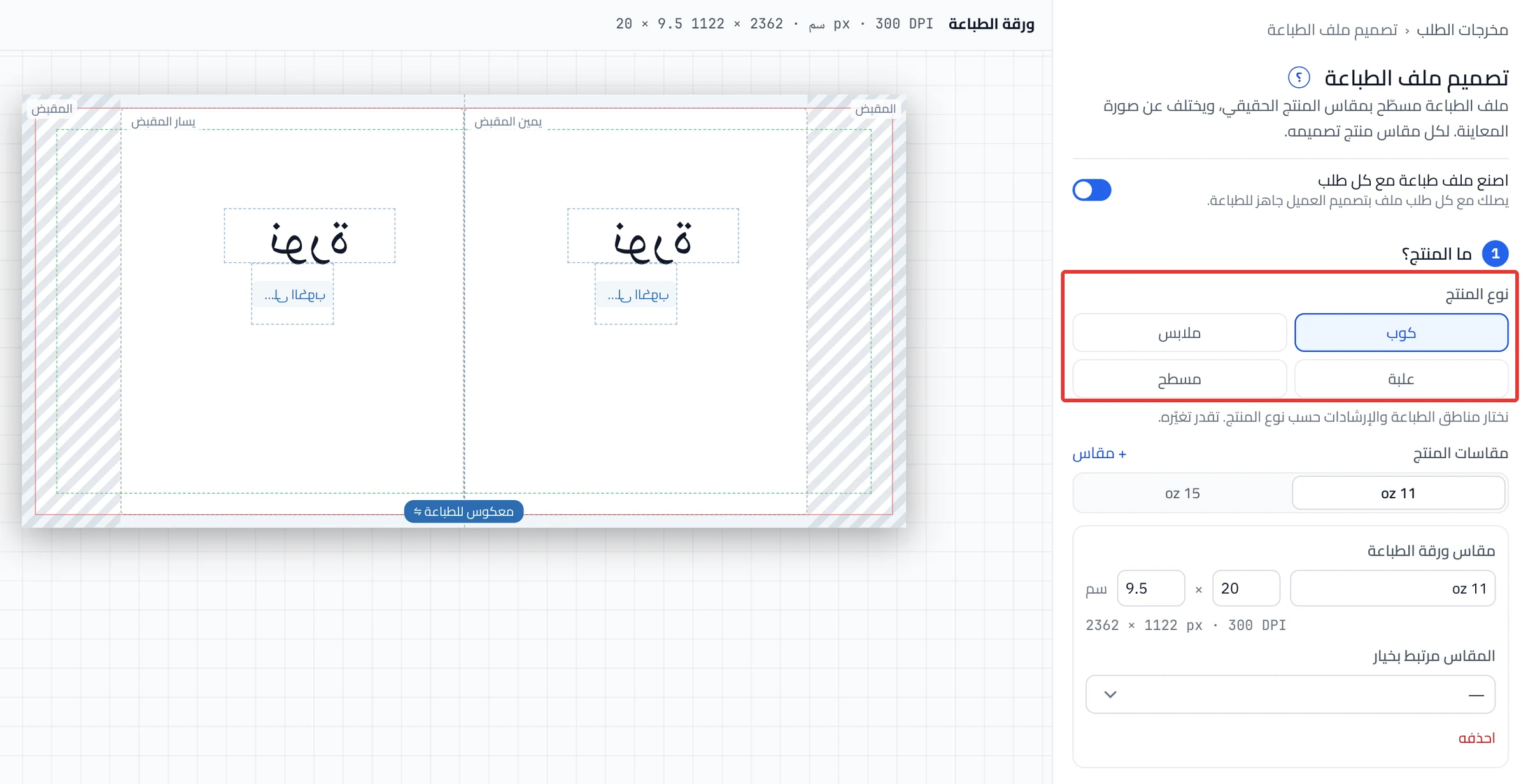Click the 'تصميم ملف الطباعة' breadcrumb

[x=1332, y=29]
